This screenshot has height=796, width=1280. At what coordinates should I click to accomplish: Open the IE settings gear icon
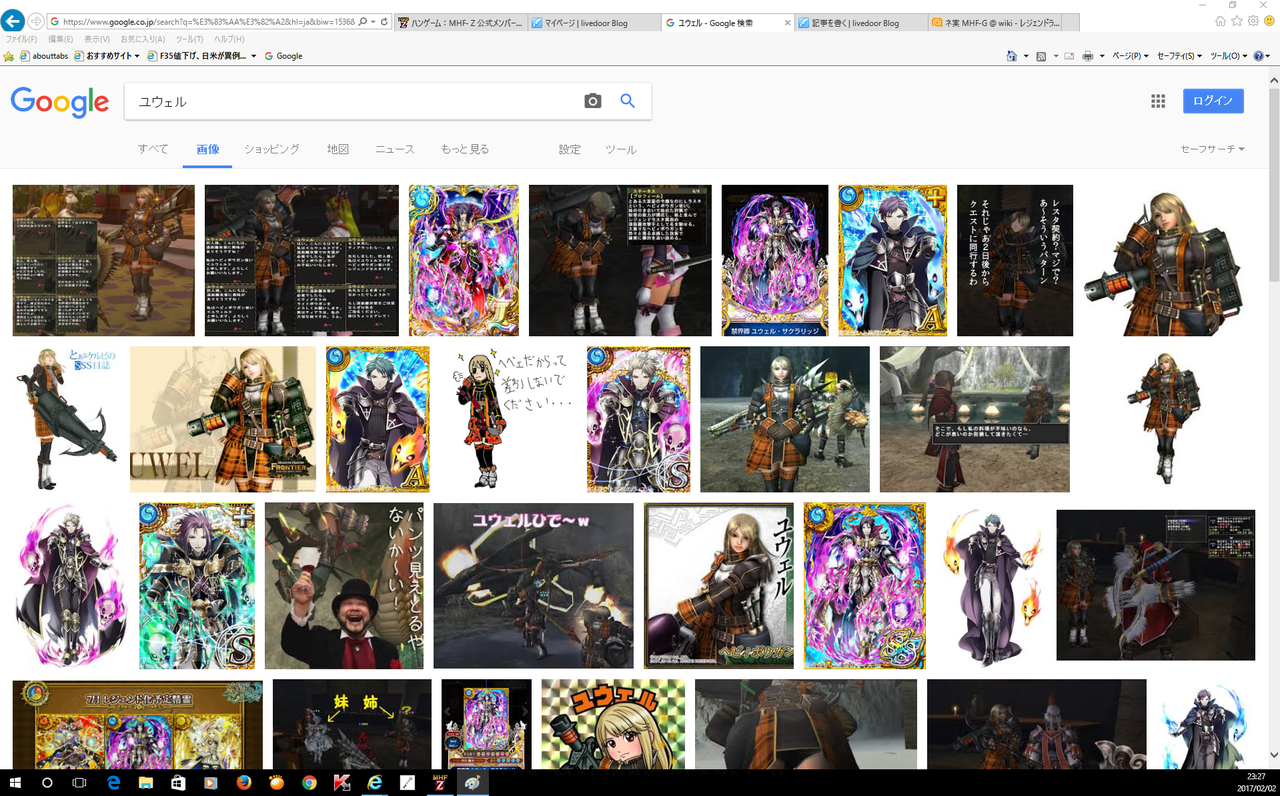point(1253,21)
